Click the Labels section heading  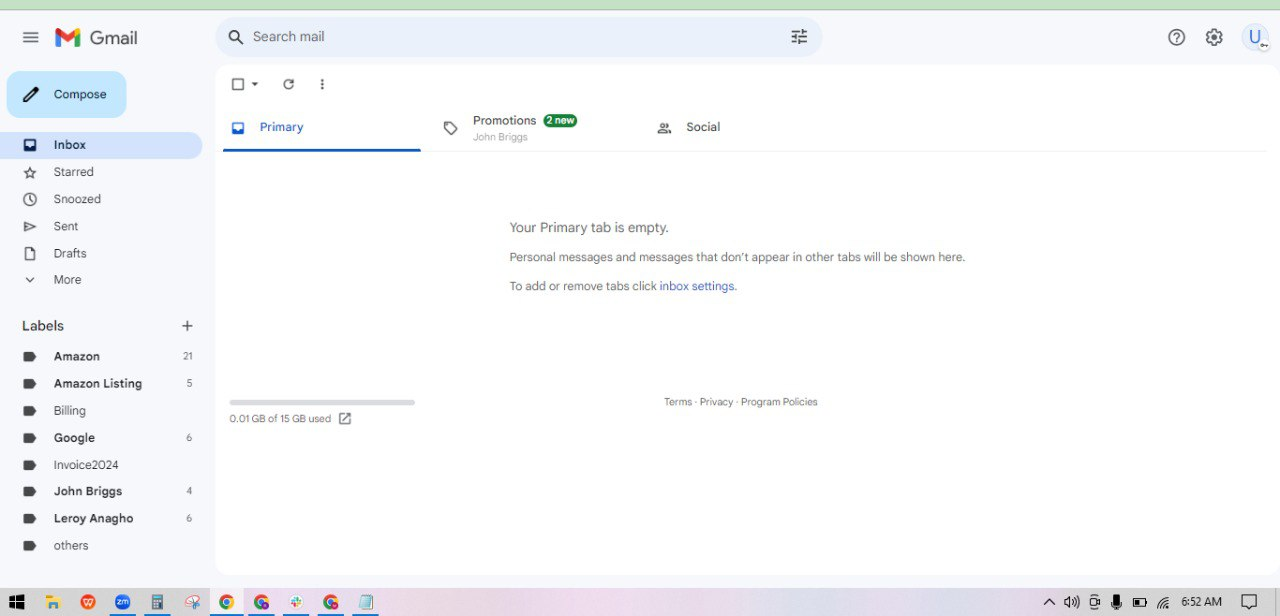43,326
